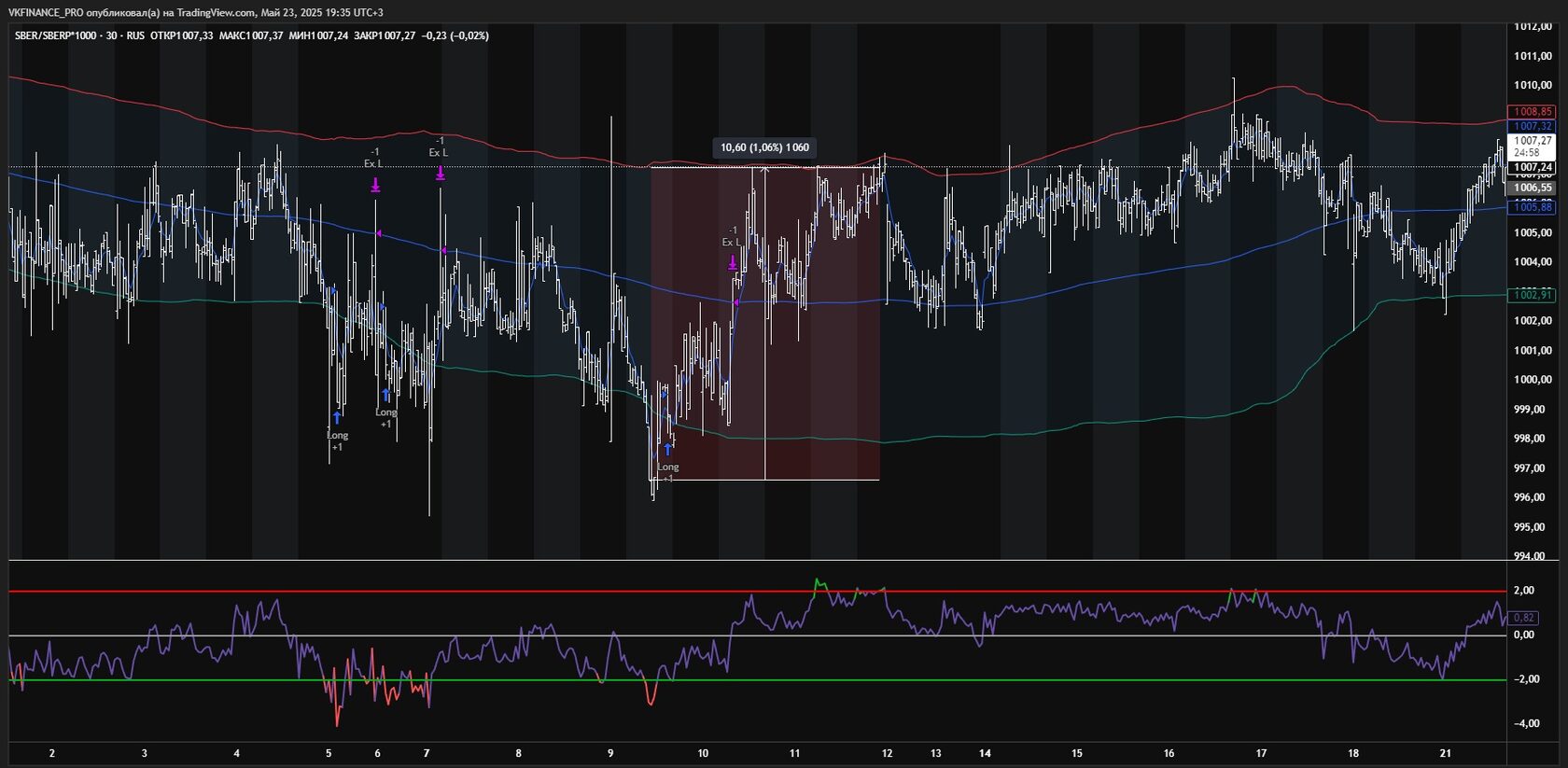Click date label 5 on time axis

329,753
